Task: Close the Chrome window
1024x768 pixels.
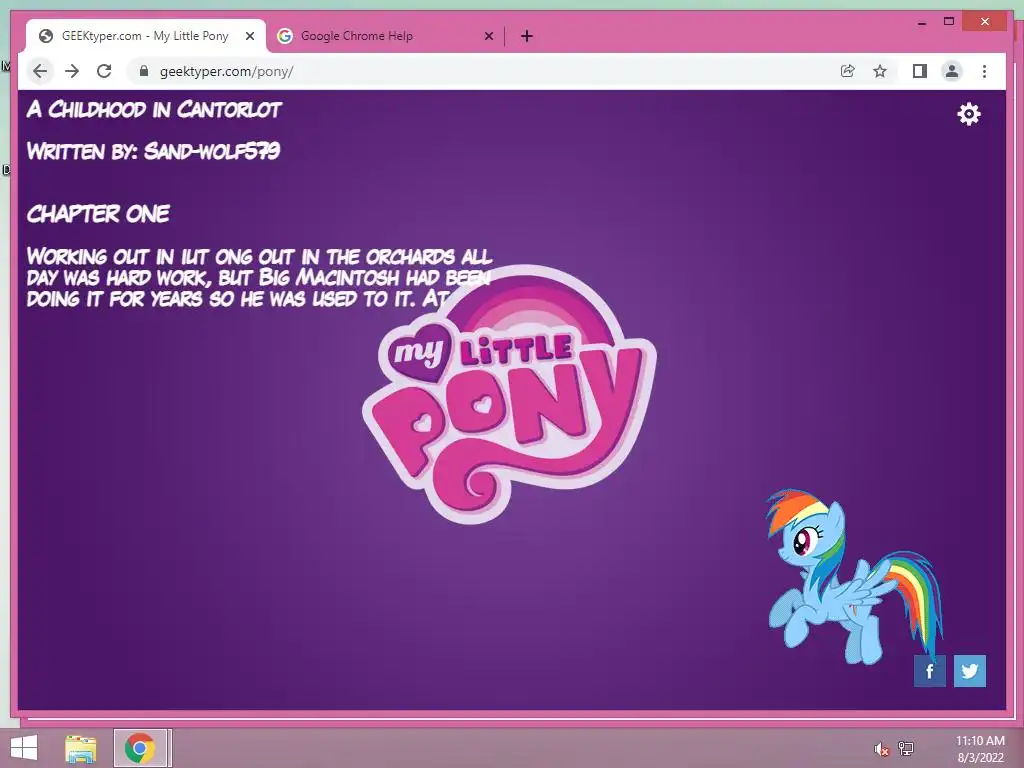Action: tap(985, 22)
